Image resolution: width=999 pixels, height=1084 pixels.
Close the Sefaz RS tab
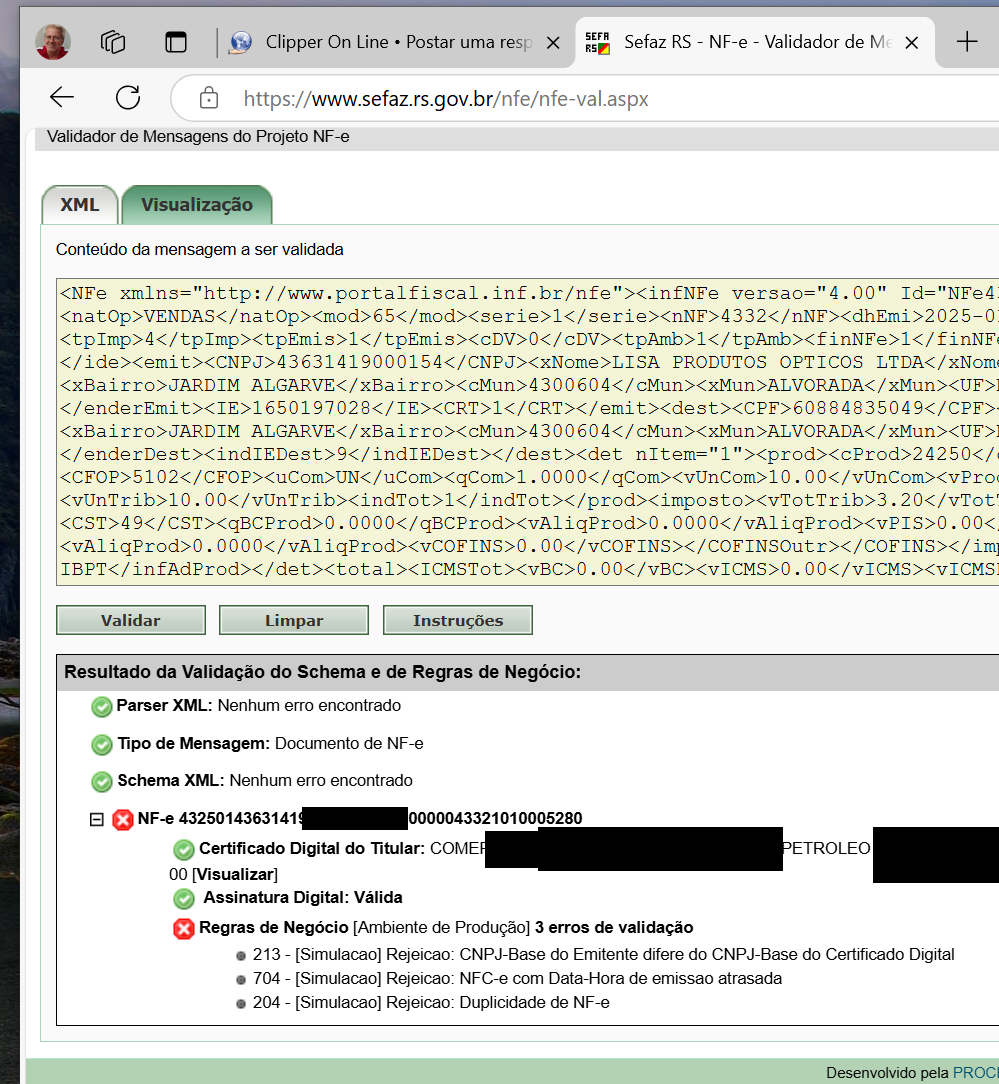click(x=912, y=43)
